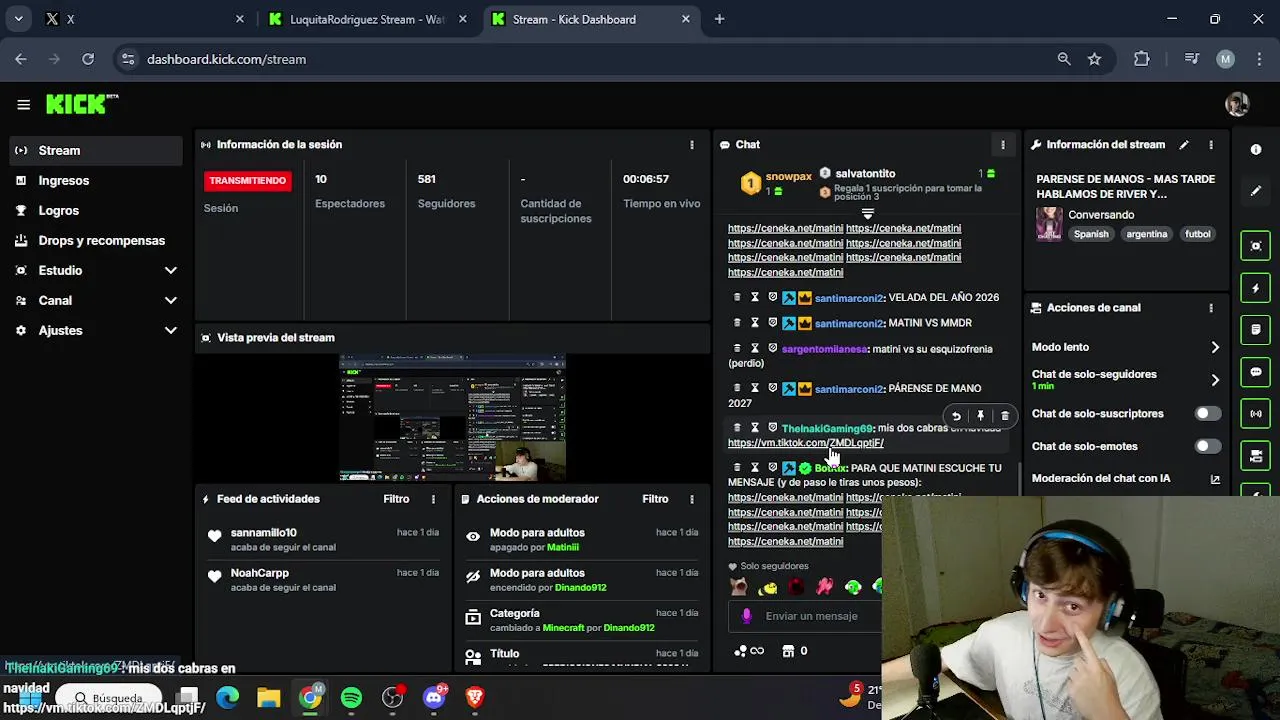Open Acciones de moderador Filtro dropdown
The height and width of the screenshot is (720, 1280).
pos(655,499)
